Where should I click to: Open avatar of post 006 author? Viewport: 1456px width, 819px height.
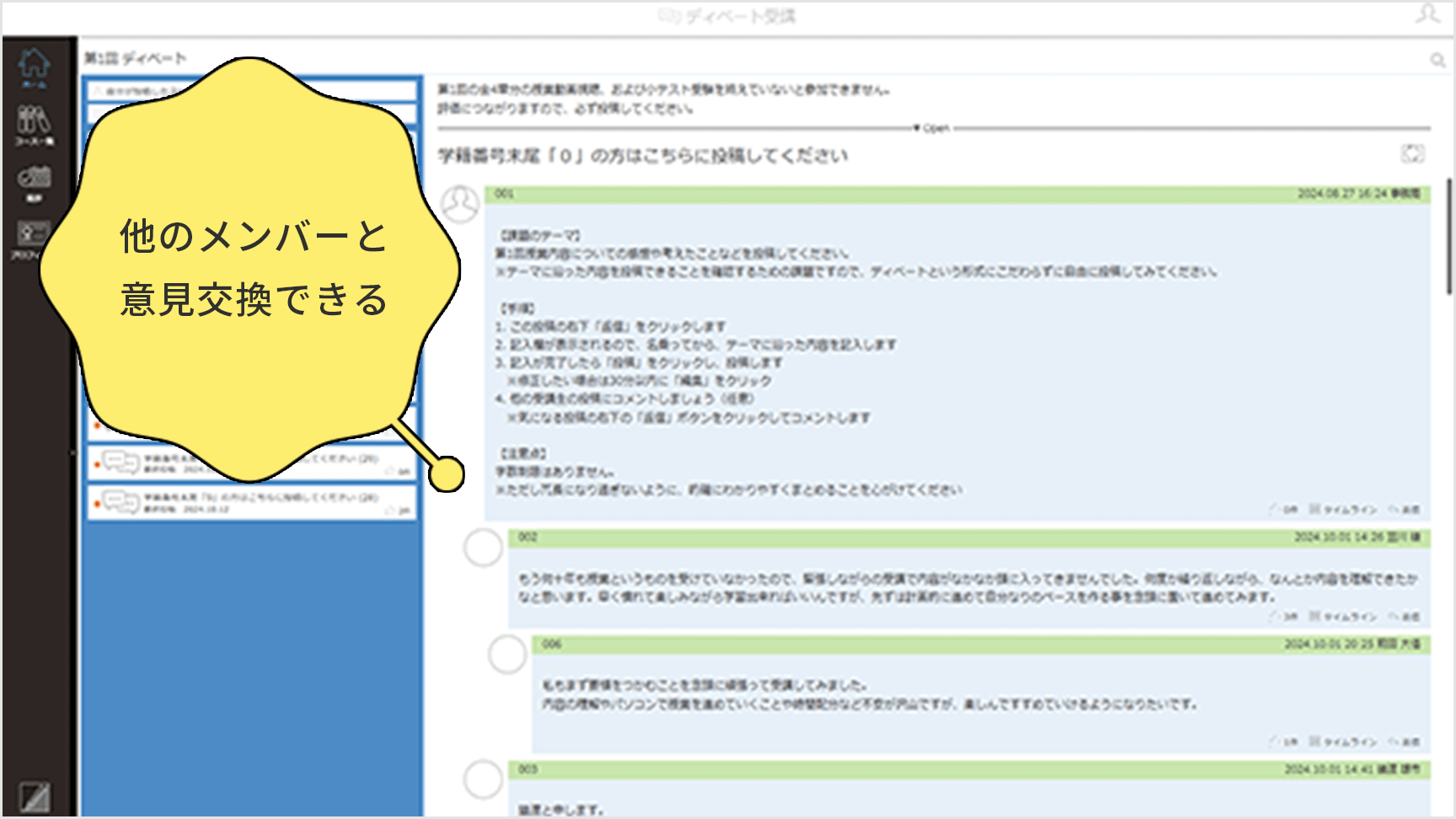coord(507,655)
